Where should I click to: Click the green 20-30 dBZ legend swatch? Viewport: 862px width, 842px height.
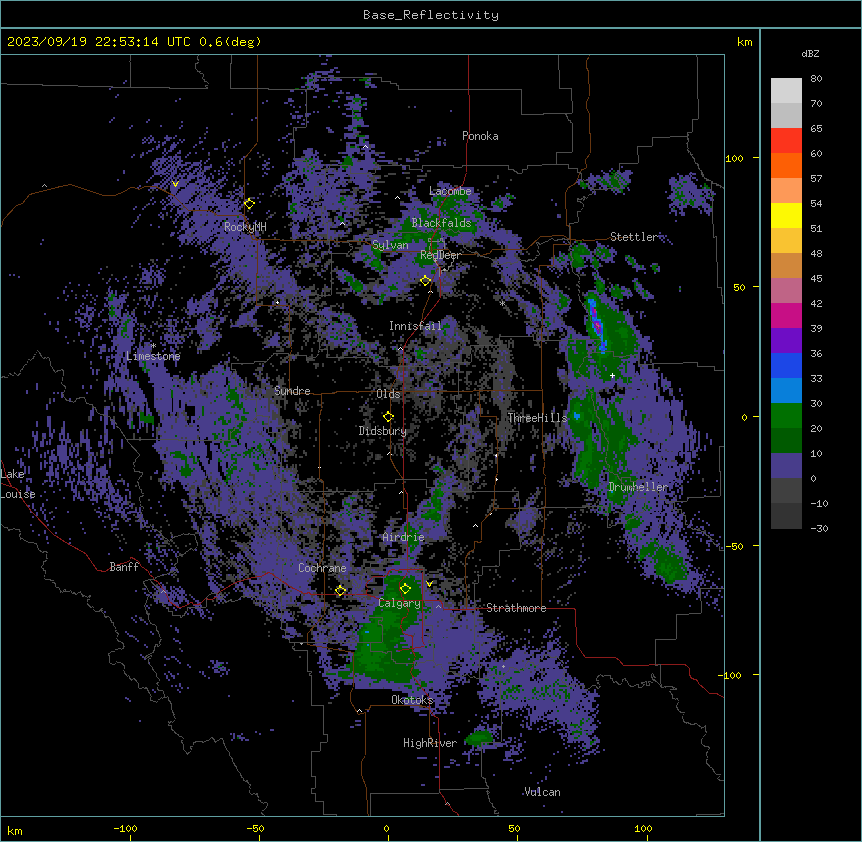(x=786, y=416)
